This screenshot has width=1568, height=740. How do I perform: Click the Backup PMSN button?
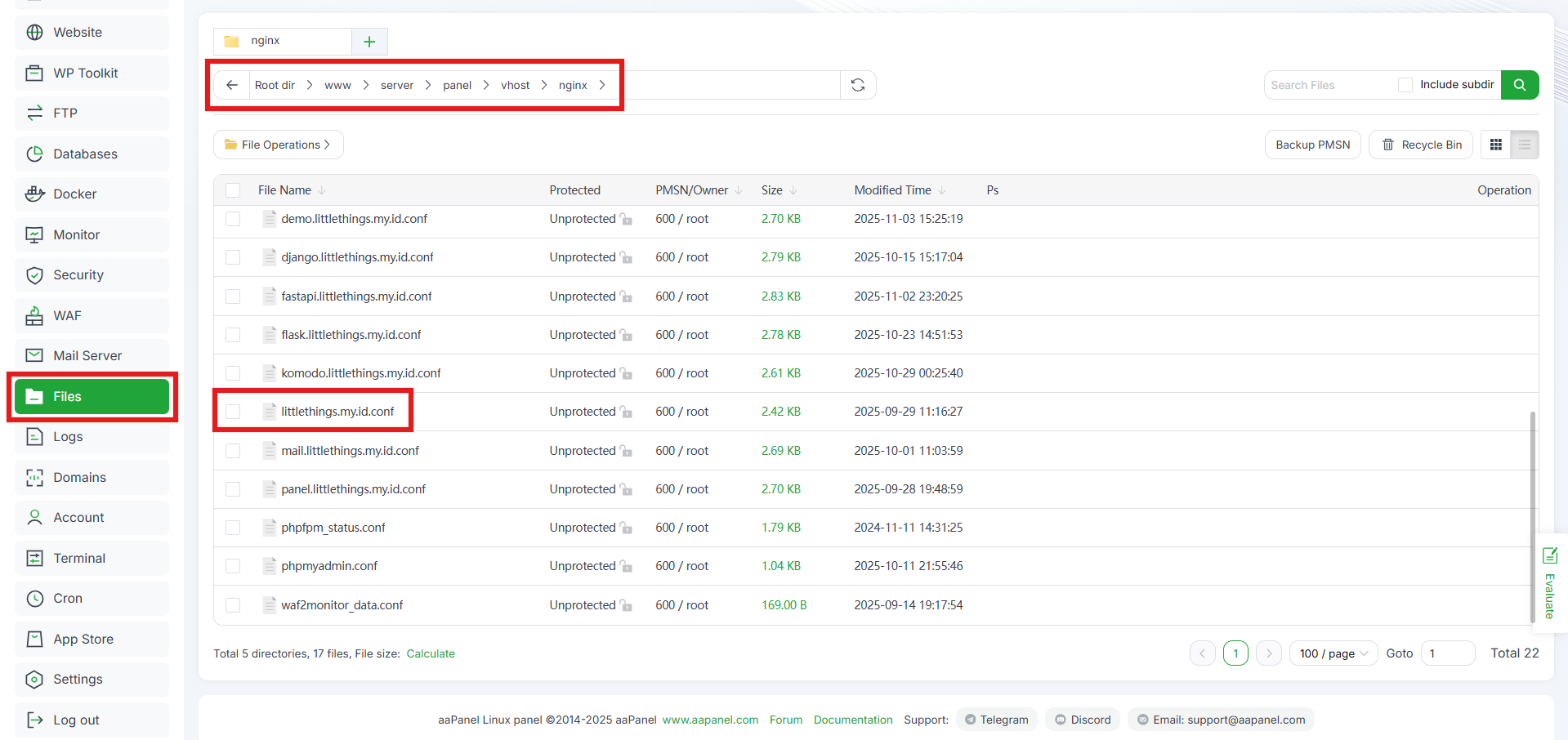(1313, 145)
